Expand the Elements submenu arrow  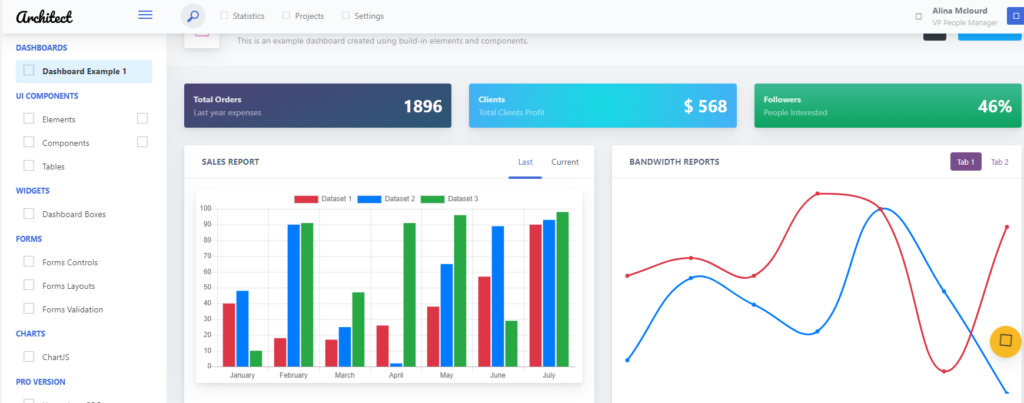coord(142,119)
